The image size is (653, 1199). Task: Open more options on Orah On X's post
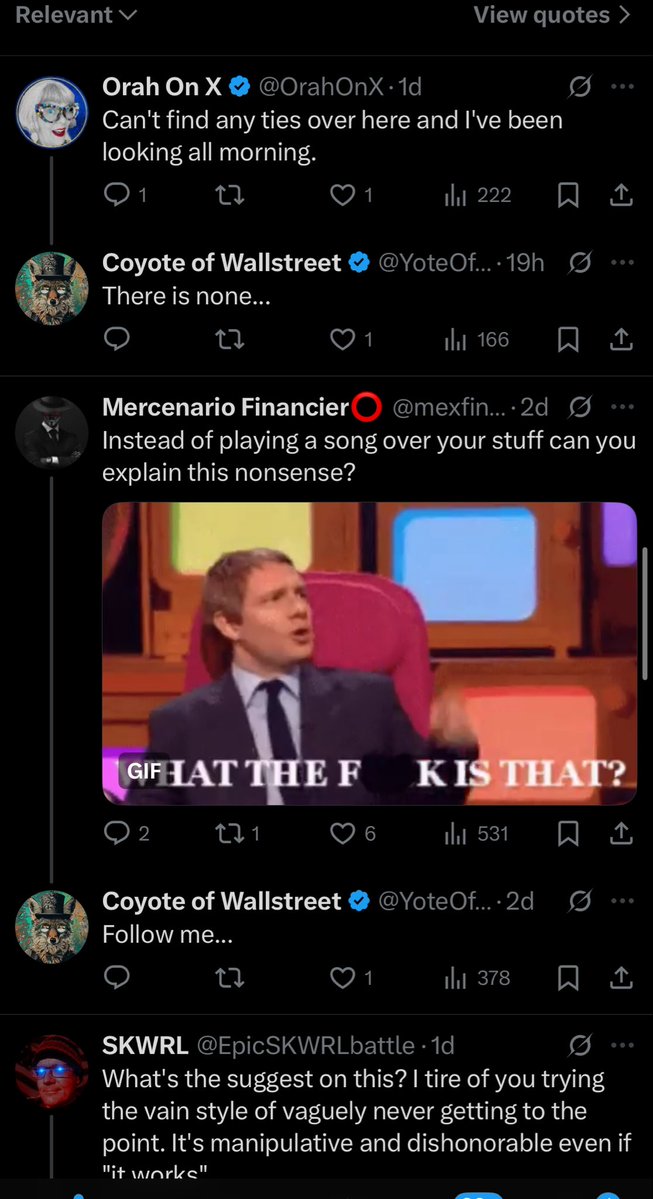tap(623, 87)
